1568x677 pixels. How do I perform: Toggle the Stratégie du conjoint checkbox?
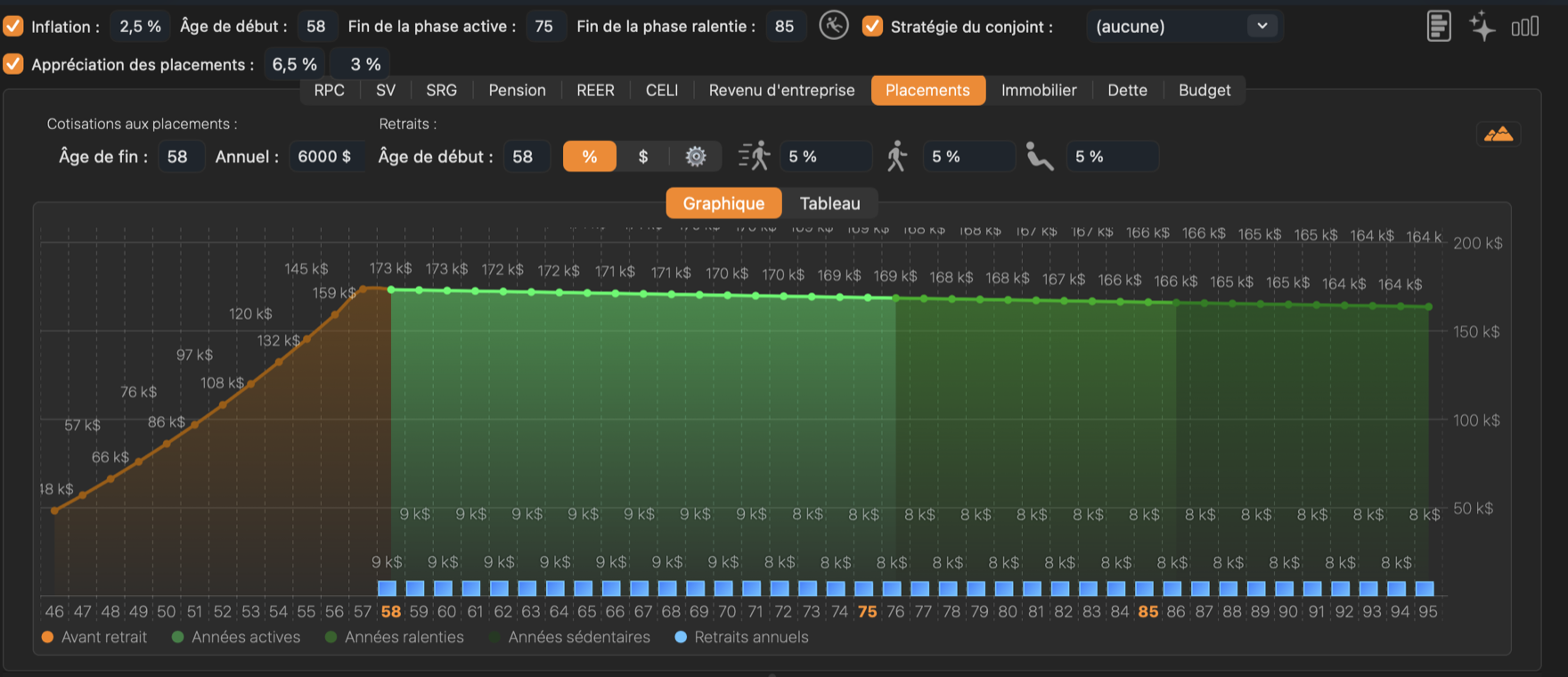click(872, 26)
